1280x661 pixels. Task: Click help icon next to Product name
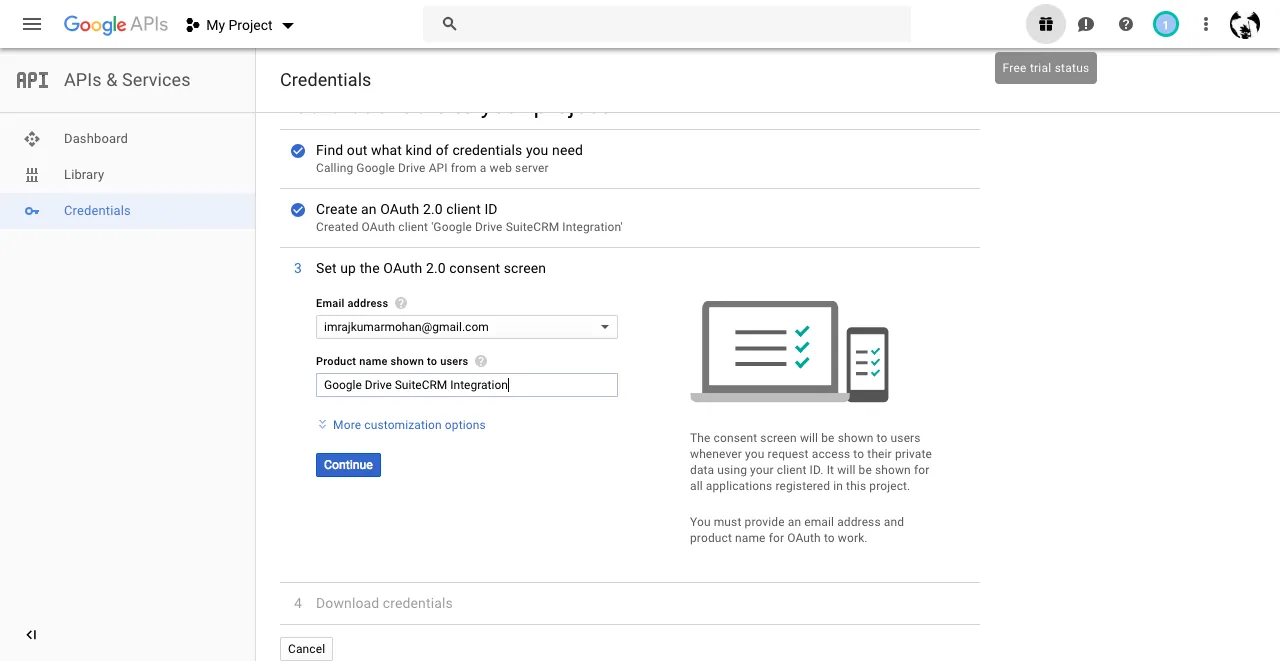[x=481, y=361]
